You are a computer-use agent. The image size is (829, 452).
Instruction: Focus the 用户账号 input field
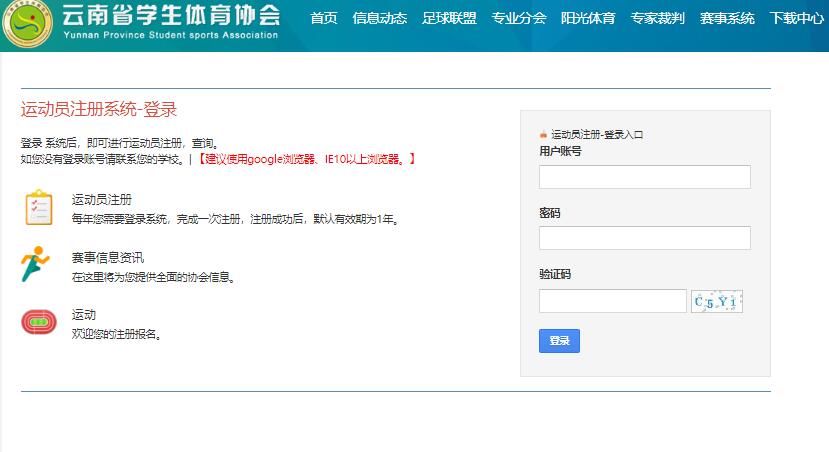click(x=644, y=177)
